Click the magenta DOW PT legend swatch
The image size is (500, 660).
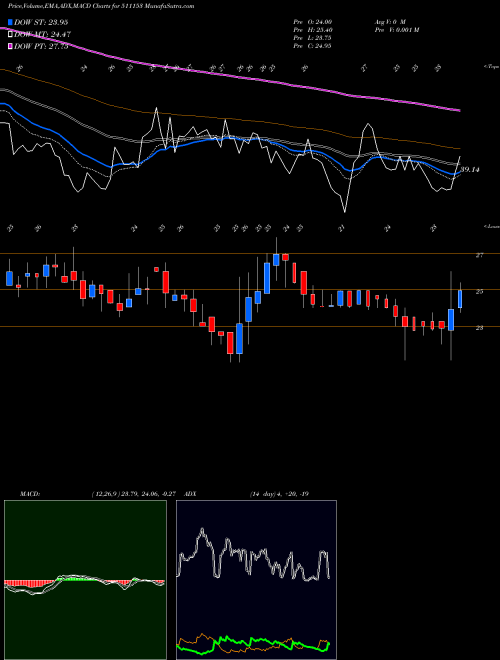pyautogui.click(x=11, y=46)
